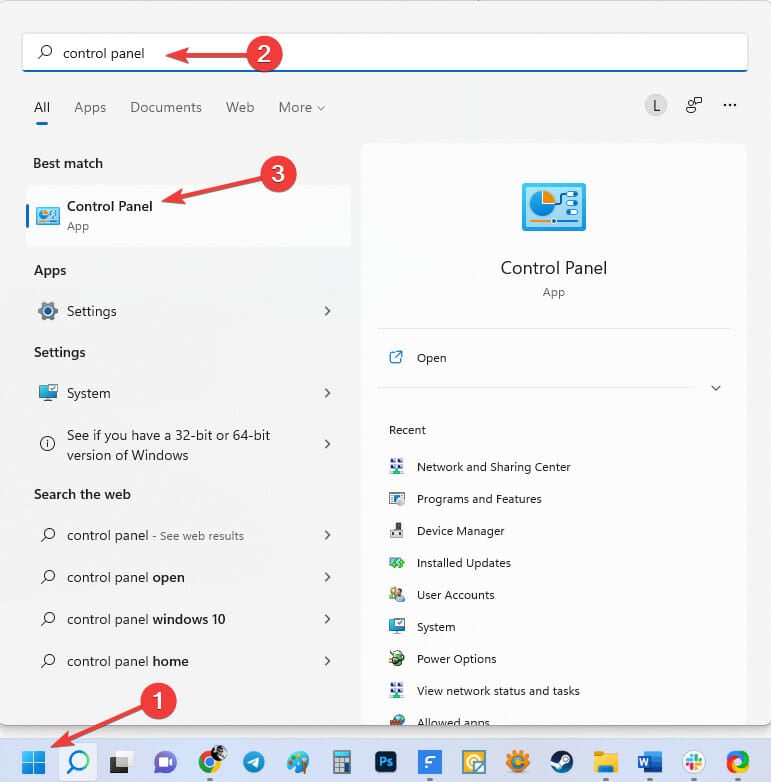771x782 pixels.
Task: Expand arrow beside 'control panel windows 10'
Action: pos(327,619)
